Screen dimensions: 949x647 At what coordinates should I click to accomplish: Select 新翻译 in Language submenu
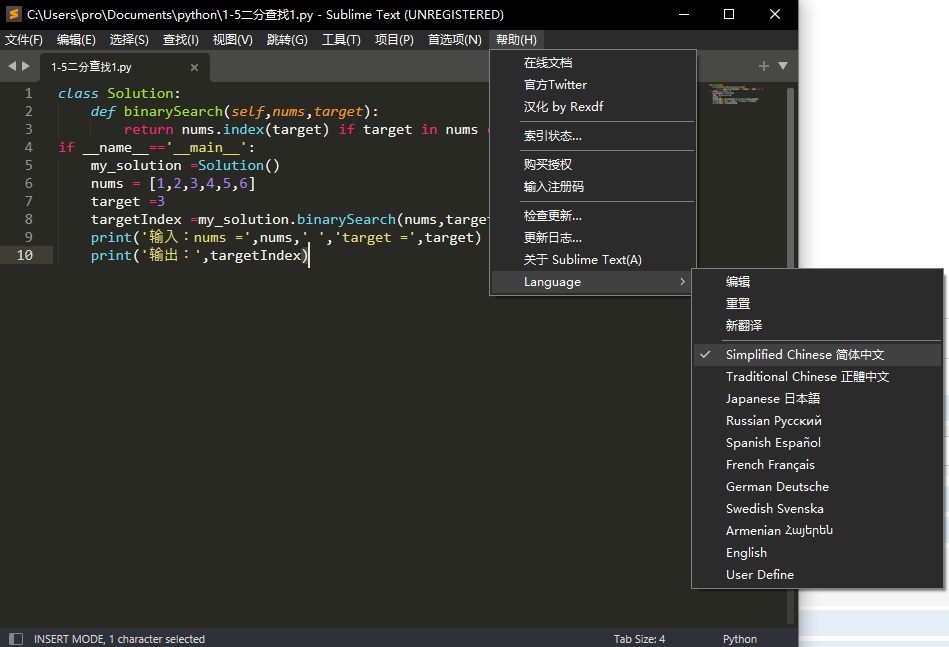[x=817, y=326]
